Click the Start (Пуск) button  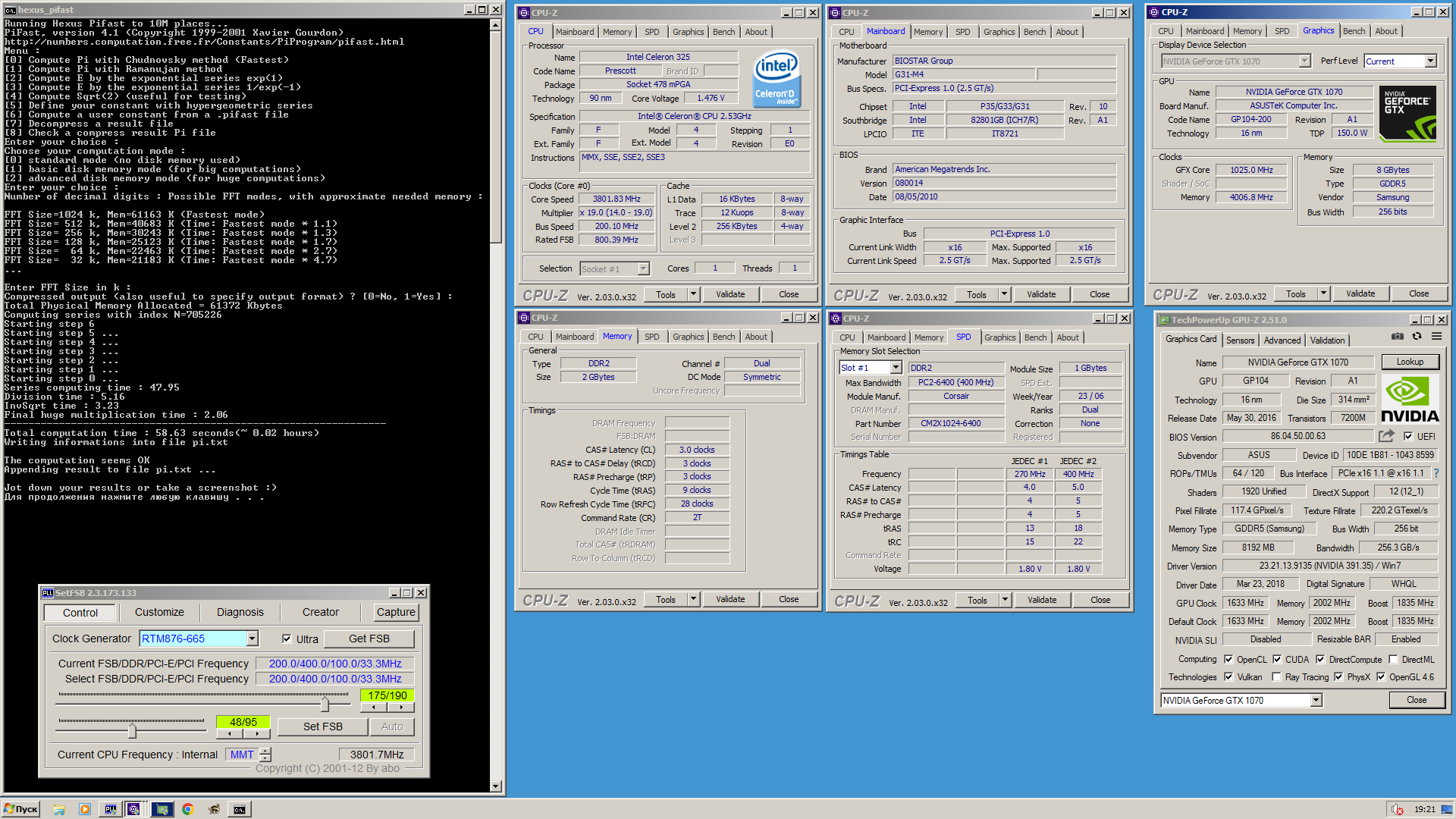(x=21, y=809)
